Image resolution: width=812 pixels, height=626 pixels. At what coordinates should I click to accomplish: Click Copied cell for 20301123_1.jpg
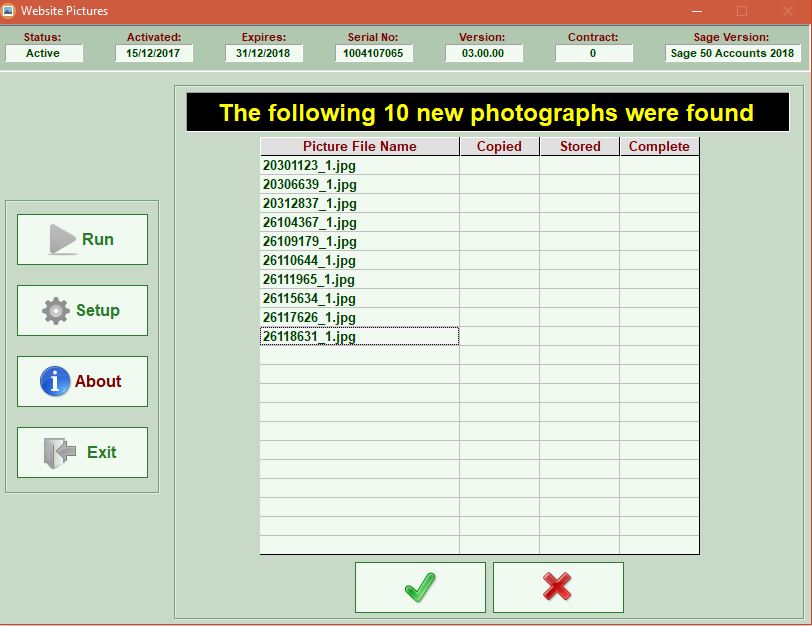[x=499, y=166]
